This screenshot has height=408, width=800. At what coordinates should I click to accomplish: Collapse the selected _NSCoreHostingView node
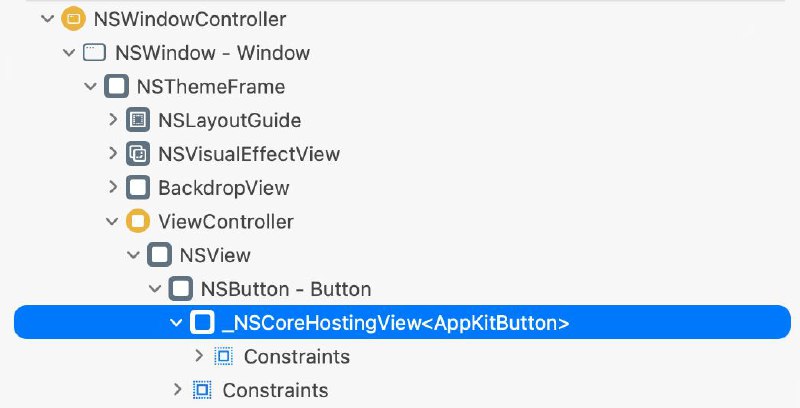pyautogui.click(x=178, y=323)
